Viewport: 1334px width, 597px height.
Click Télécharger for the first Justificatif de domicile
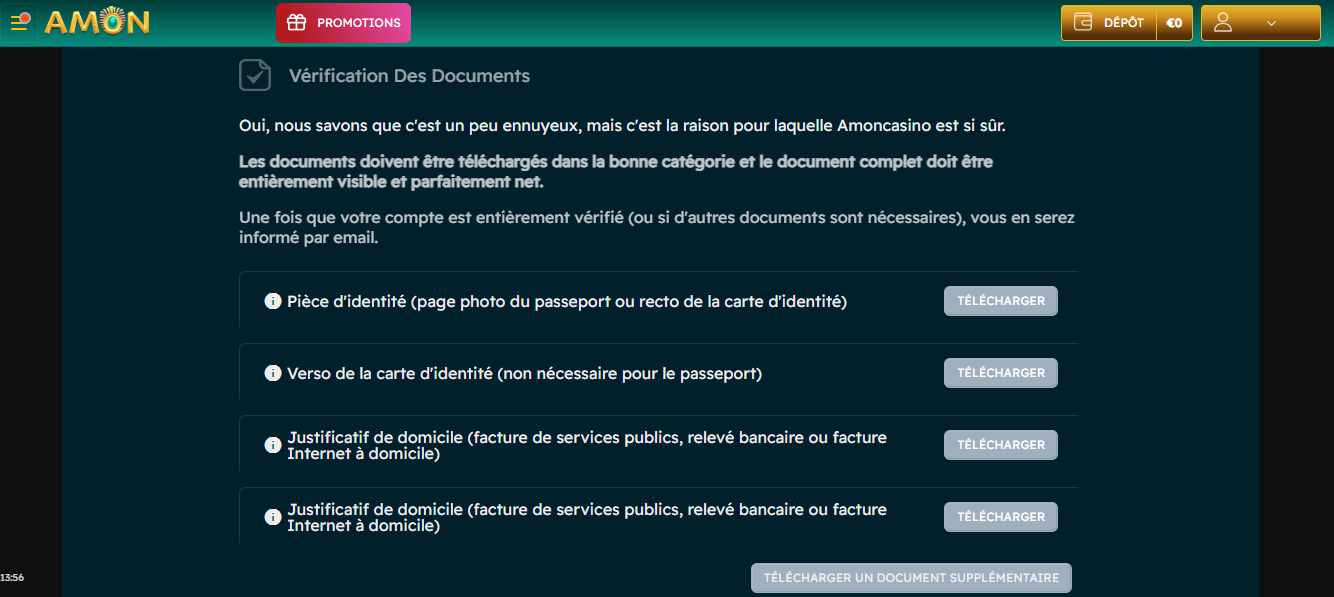click(1000, 445)
